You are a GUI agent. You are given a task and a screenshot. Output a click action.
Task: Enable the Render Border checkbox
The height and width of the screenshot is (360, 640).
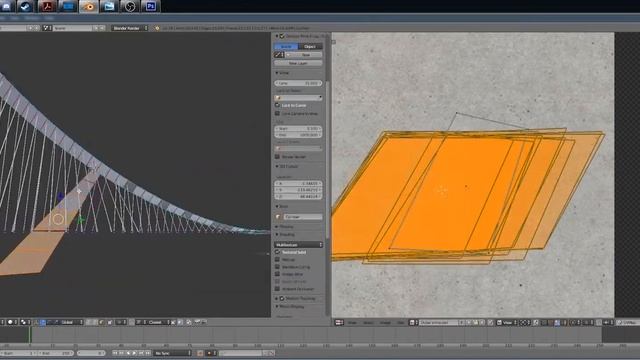click(278, 157)
